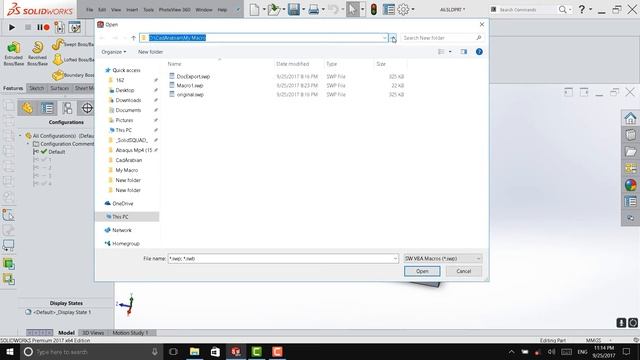Screen dimensions: 640x360
Task: Open Design Library icon in task pane
Action: [630, 135]
